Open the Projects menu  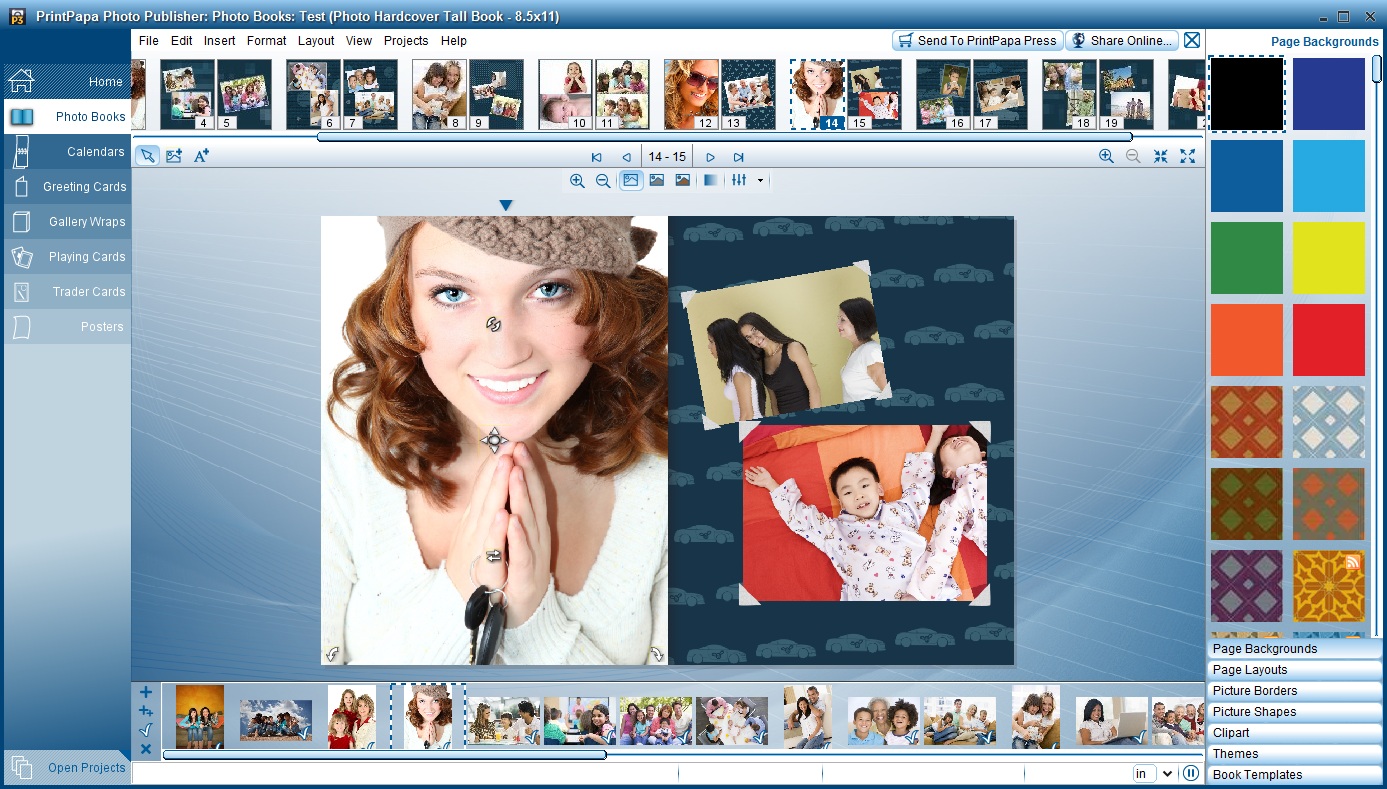click(406, 41)
